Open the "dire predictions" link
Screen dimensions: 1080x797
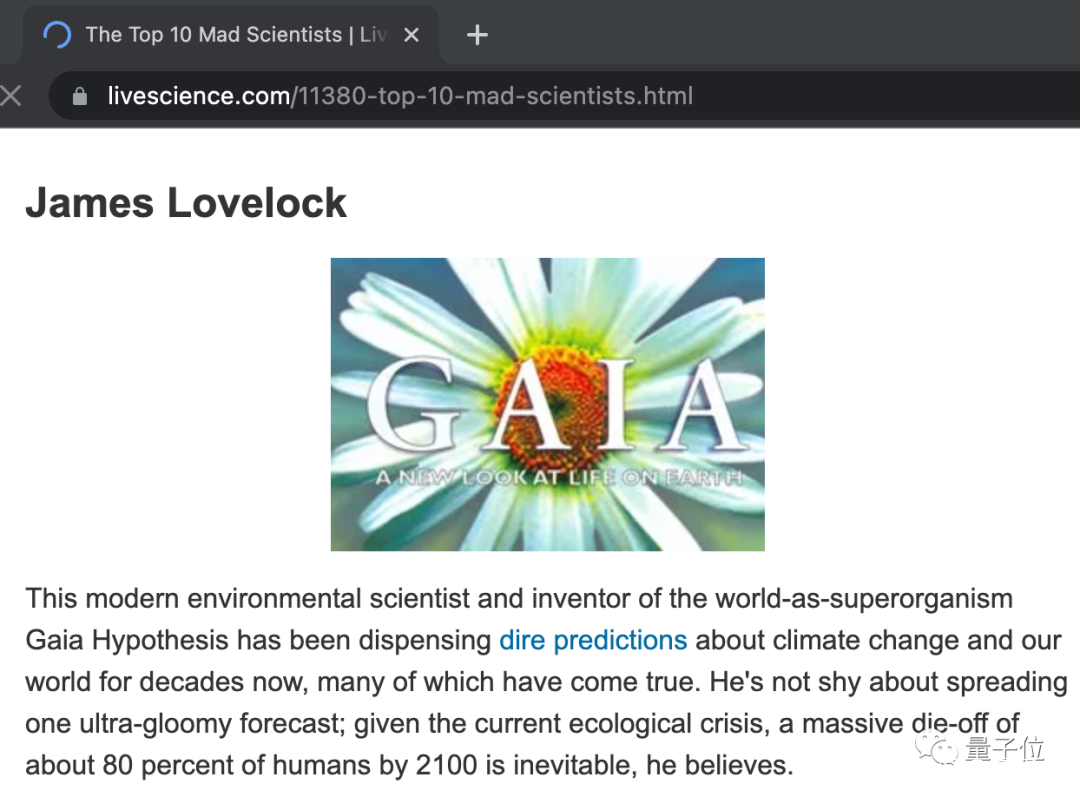[x=593, y=640]
